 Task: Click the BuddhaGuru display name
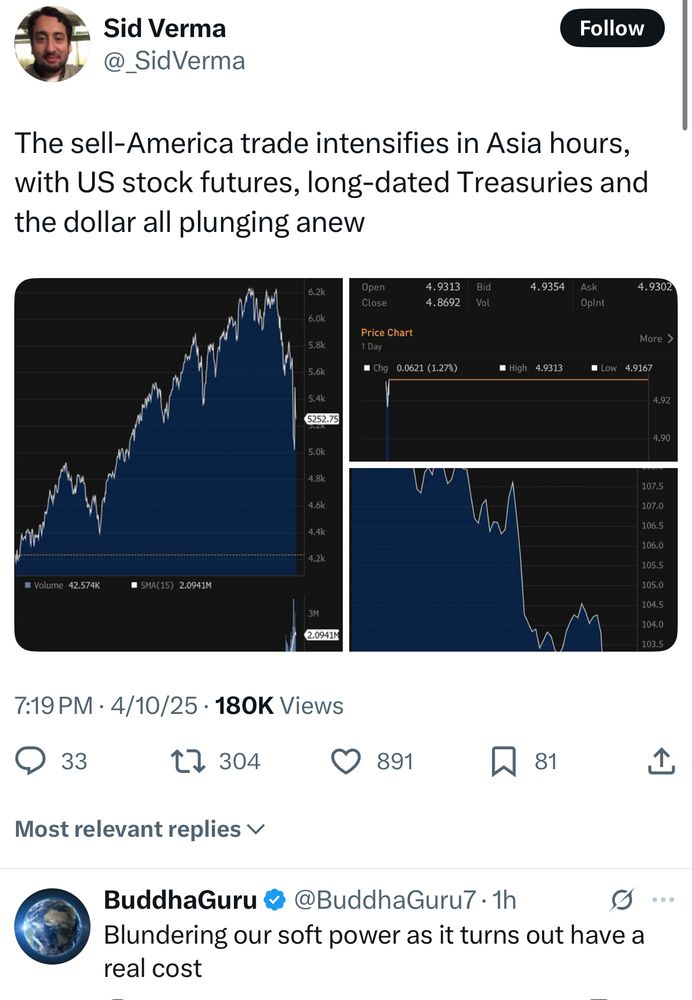[x=180, y=900]
